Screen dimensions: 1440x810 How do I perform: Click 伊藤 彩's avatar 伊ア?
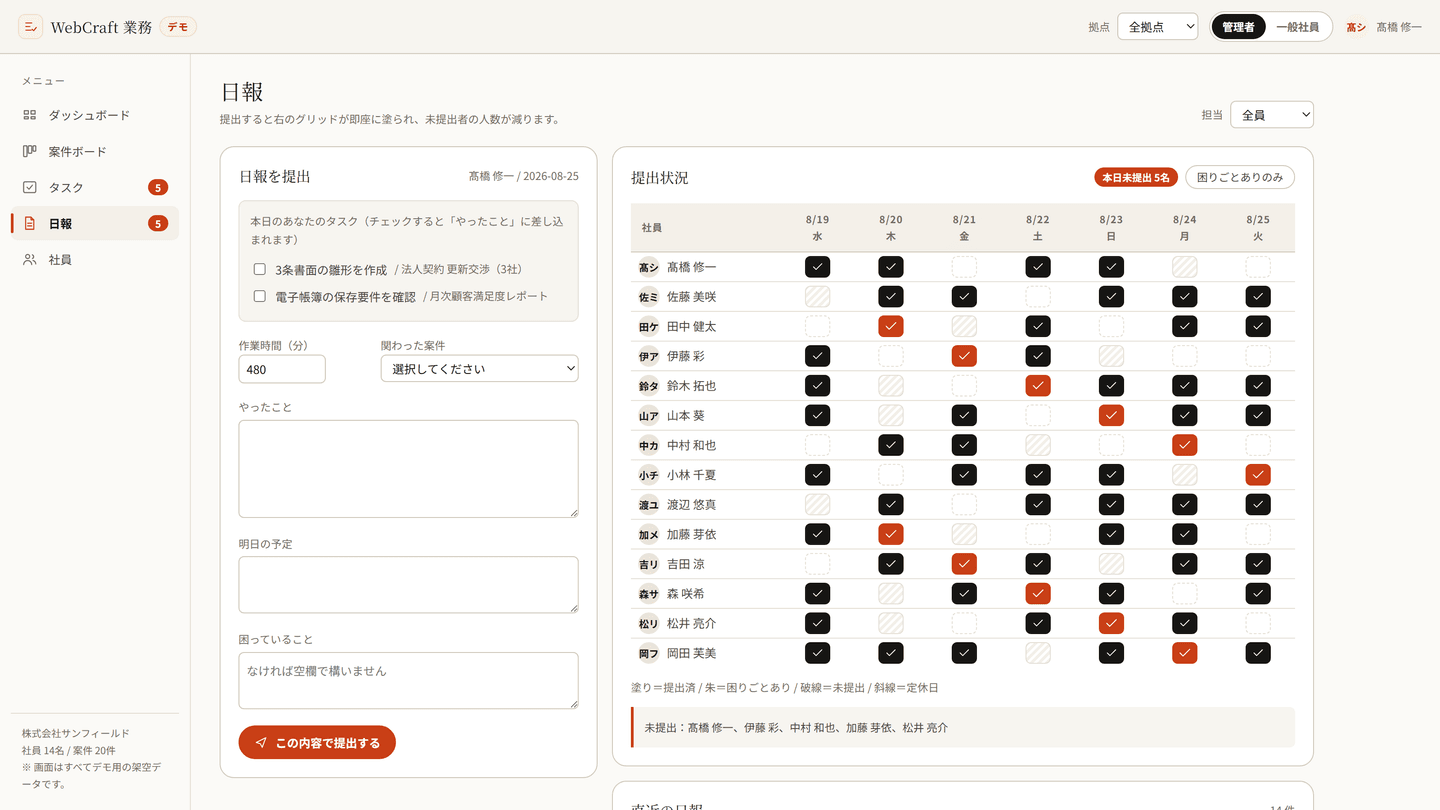coord(649,356)
